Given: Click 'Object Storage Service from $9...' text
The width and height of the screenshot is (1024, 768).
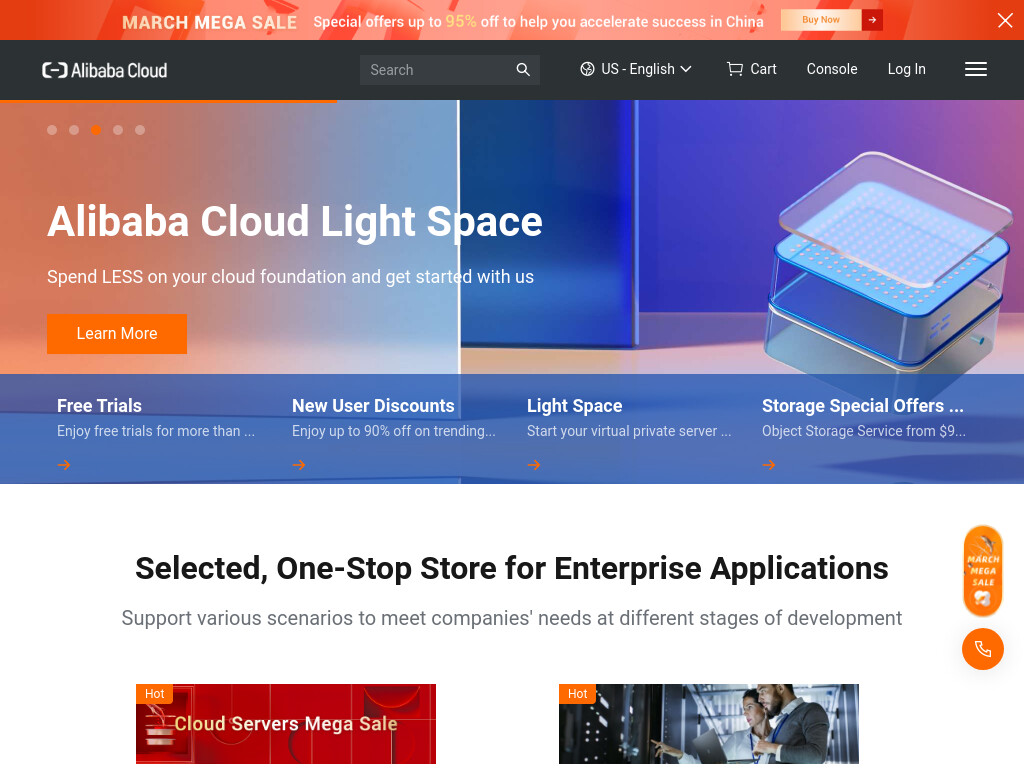Looking at the screenshot, I should [x=863, y=431].
